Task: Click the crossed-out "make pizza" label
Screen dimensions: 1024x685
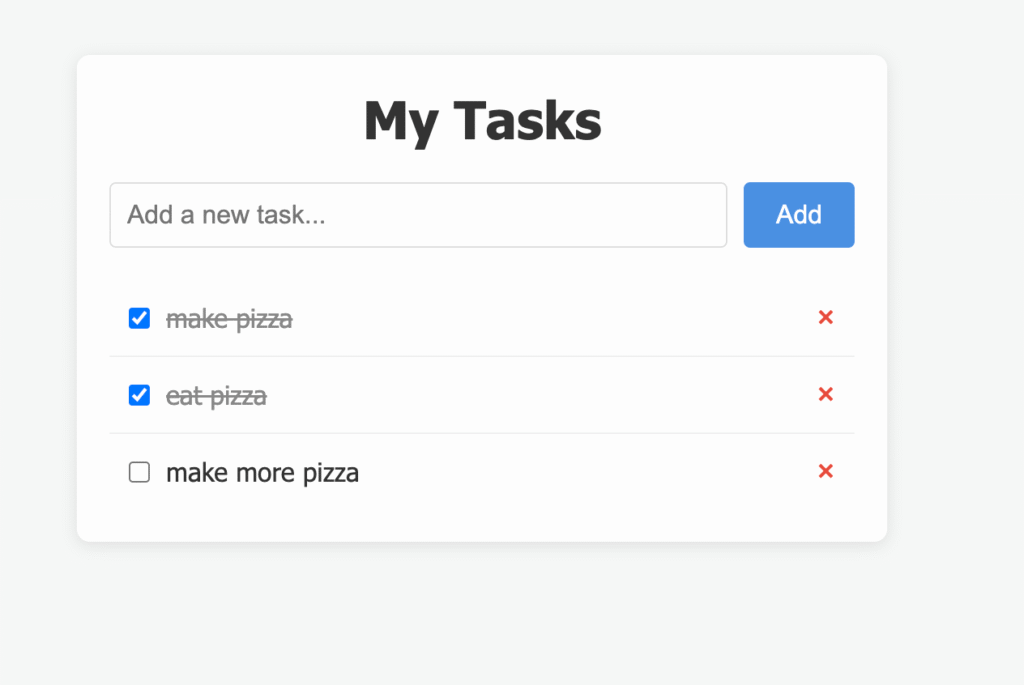Action: tap(229, 320)
